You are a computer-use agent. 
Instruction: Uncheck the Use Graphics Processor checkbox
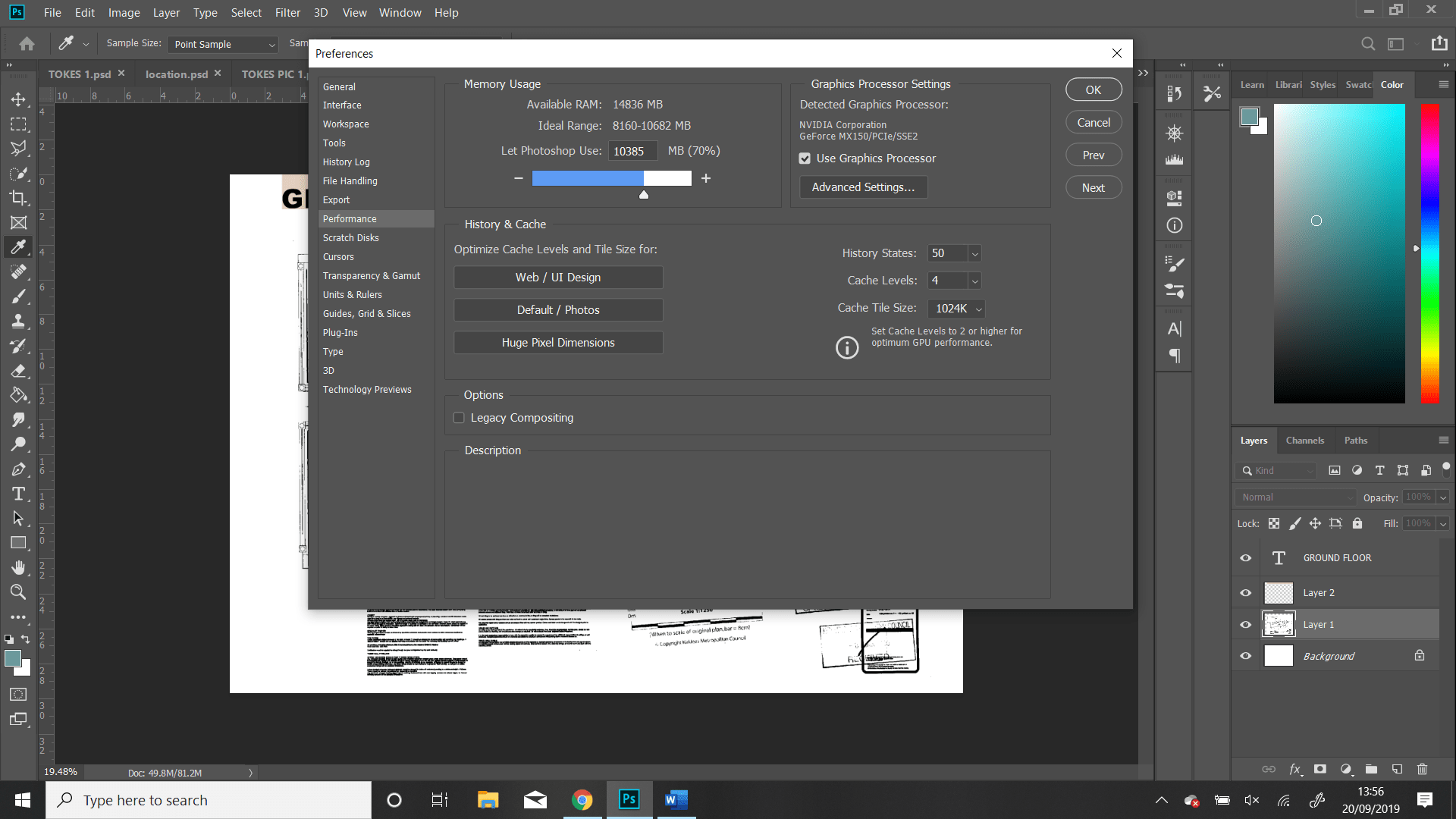click(x=805, y=158)
